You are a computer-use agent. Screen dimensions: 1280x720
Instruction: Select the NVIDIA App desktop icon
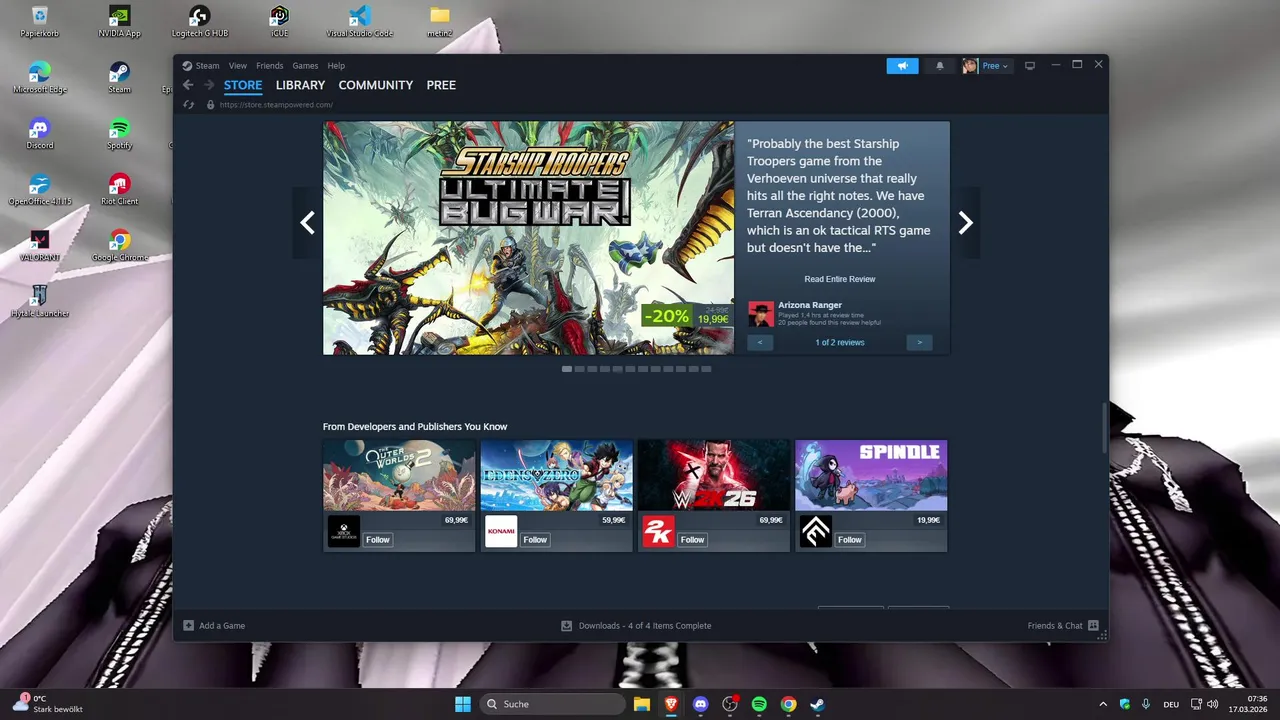click(x=119, y=22)
